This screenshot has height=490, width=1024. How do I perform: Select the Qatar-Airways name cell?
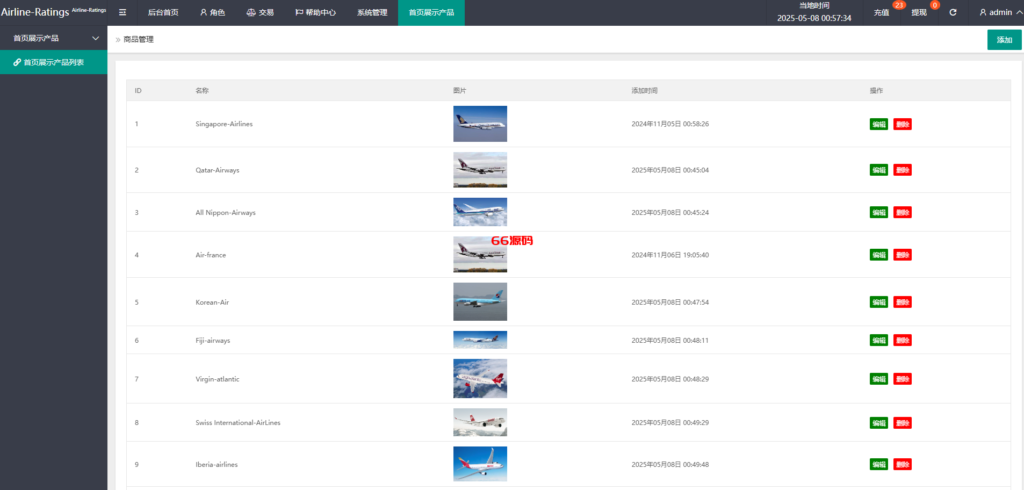click(217, 170)
